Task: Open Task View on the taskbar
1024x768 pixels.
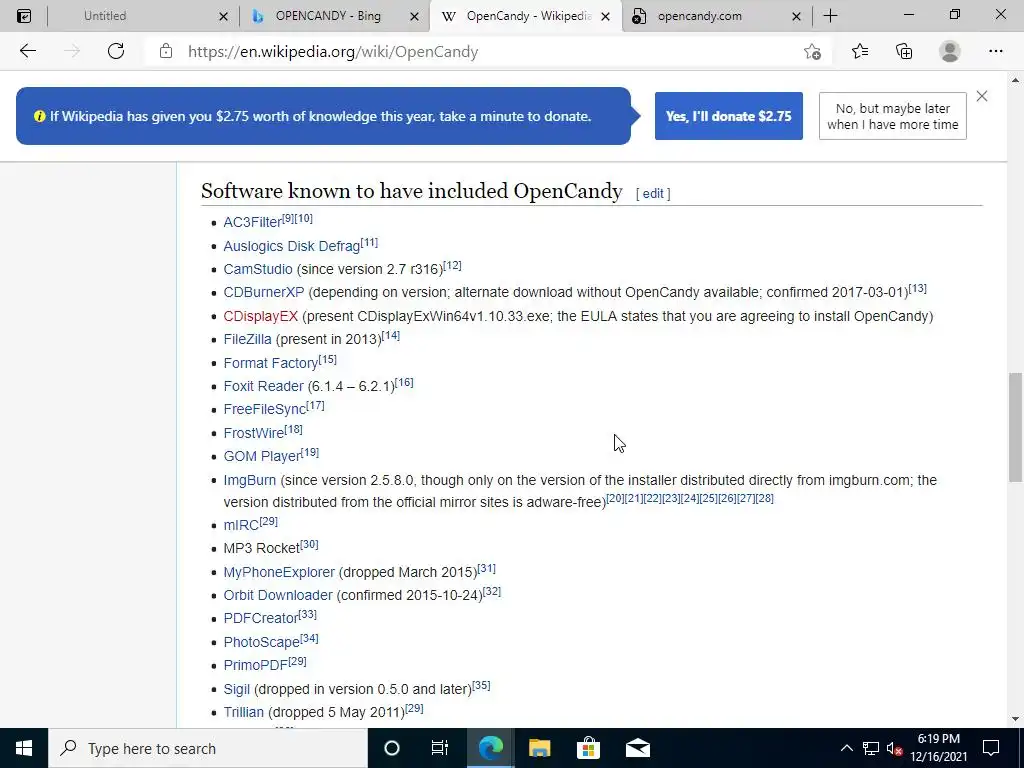Action: click(440, 748)
